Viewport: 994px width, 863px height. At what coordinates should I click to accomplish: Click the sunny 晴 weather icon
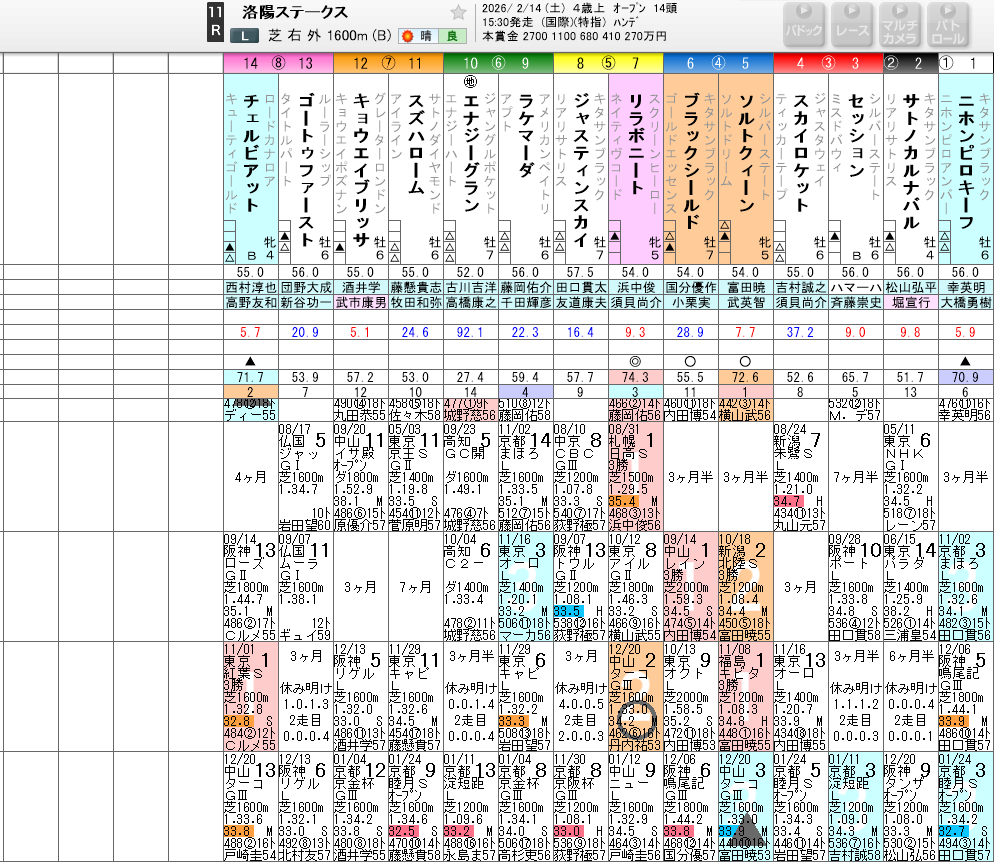[x=417, y=36]
